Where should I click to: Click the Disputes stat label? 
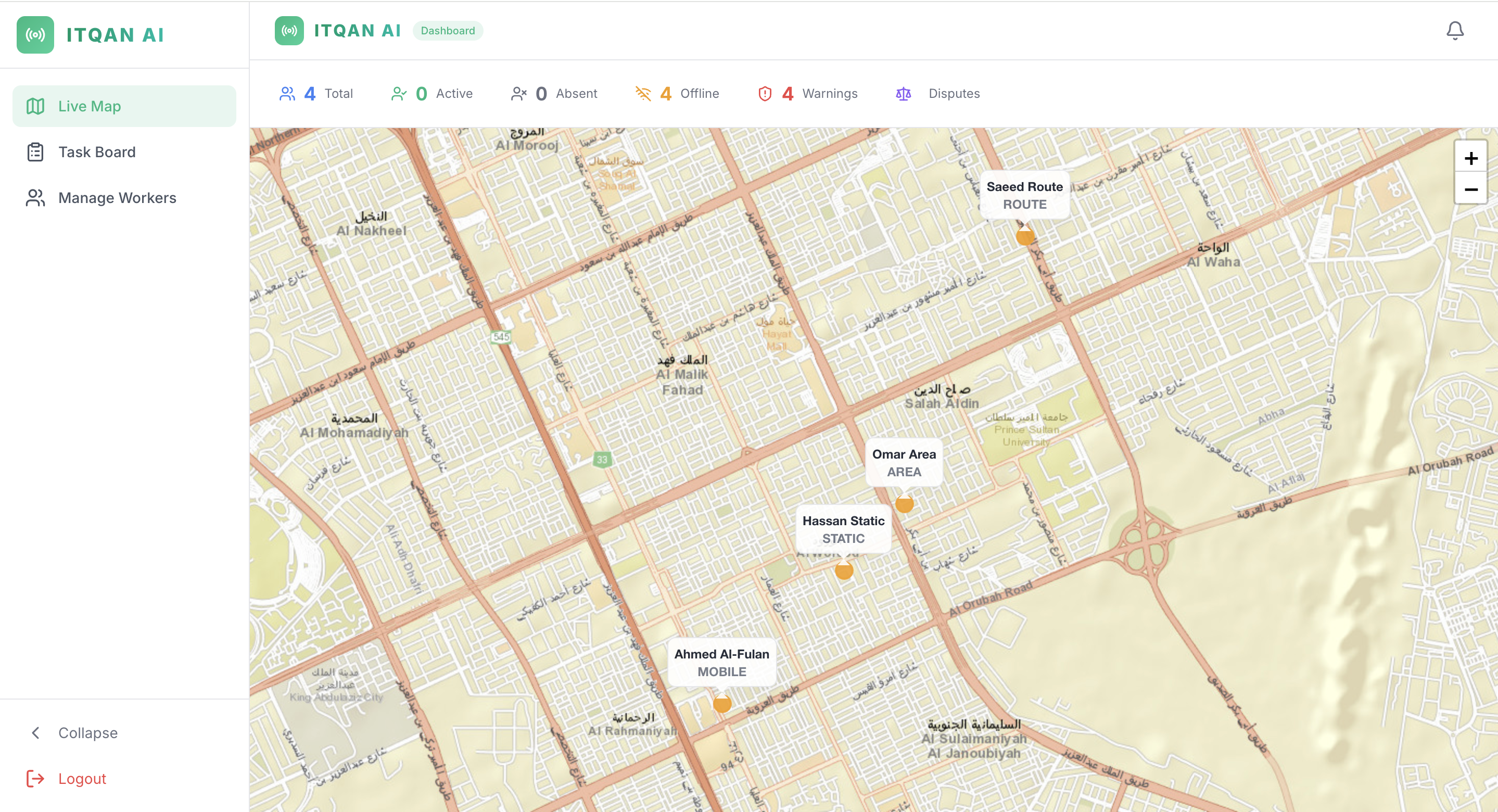point(954,94)
